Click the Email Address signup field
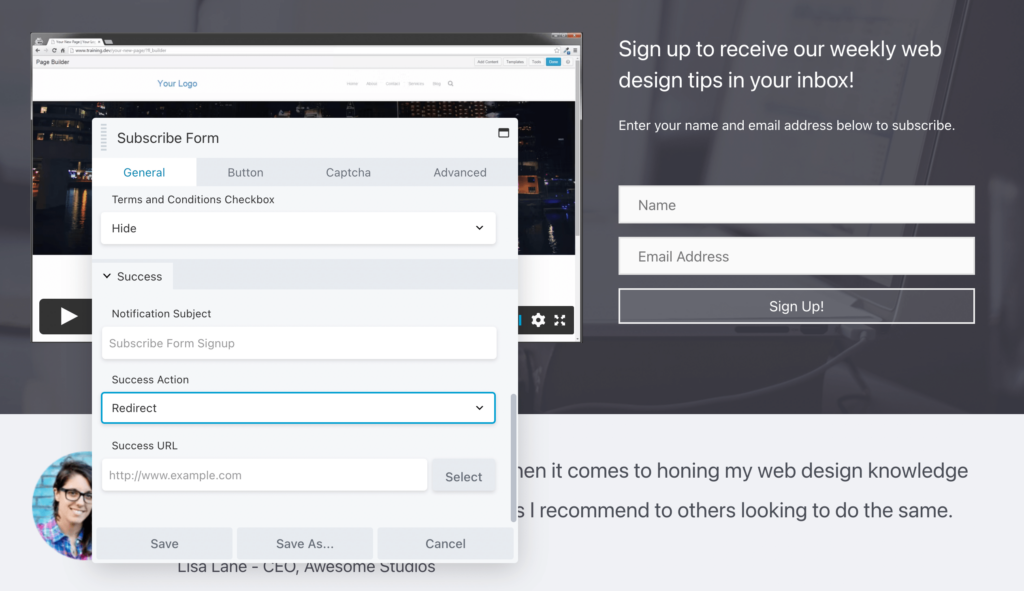Screen dimensions: 1024x591 point(796,256)
